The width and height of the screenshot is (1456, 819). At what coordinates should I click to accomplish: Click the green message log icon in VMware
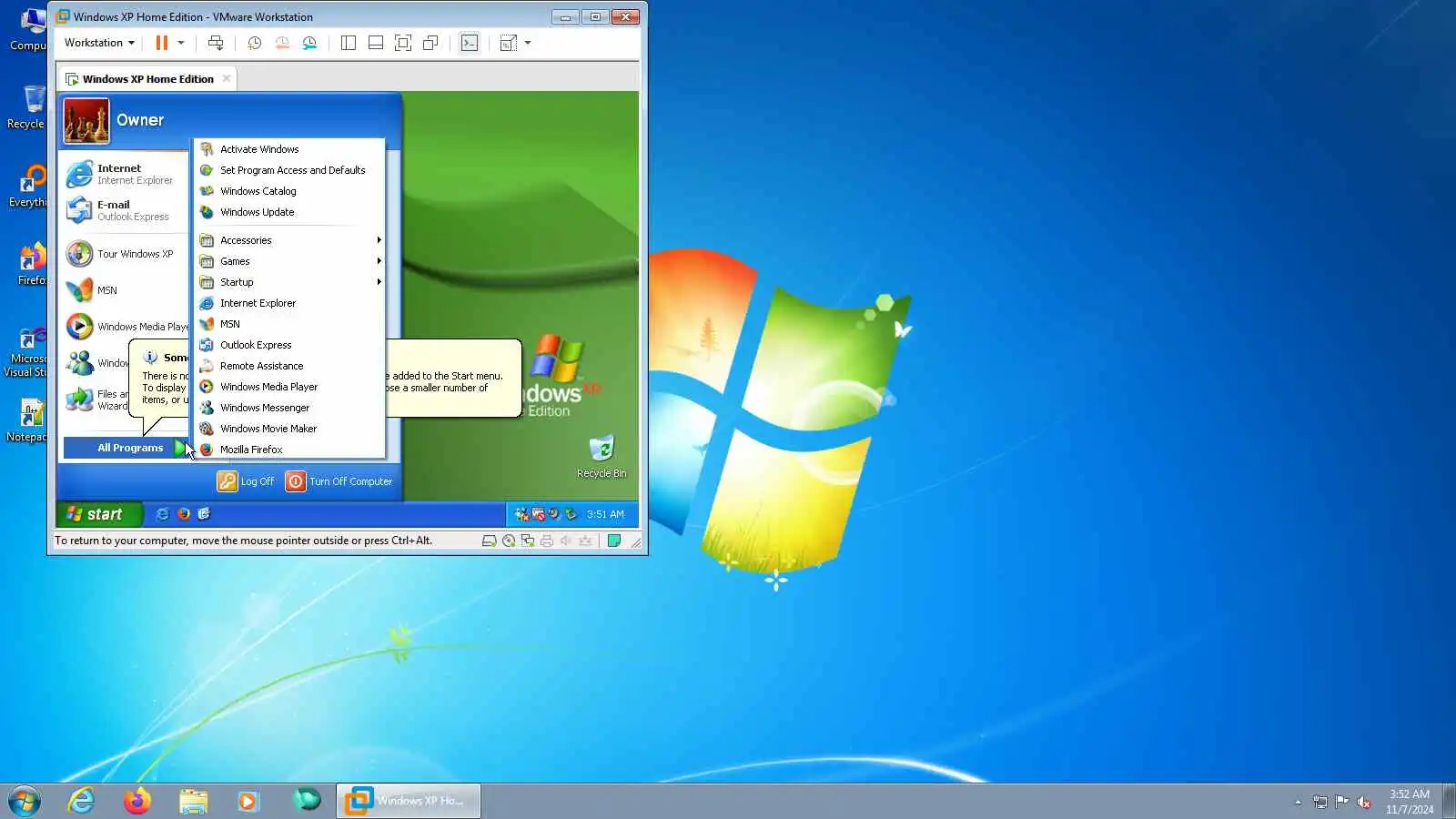pos(614,541)
